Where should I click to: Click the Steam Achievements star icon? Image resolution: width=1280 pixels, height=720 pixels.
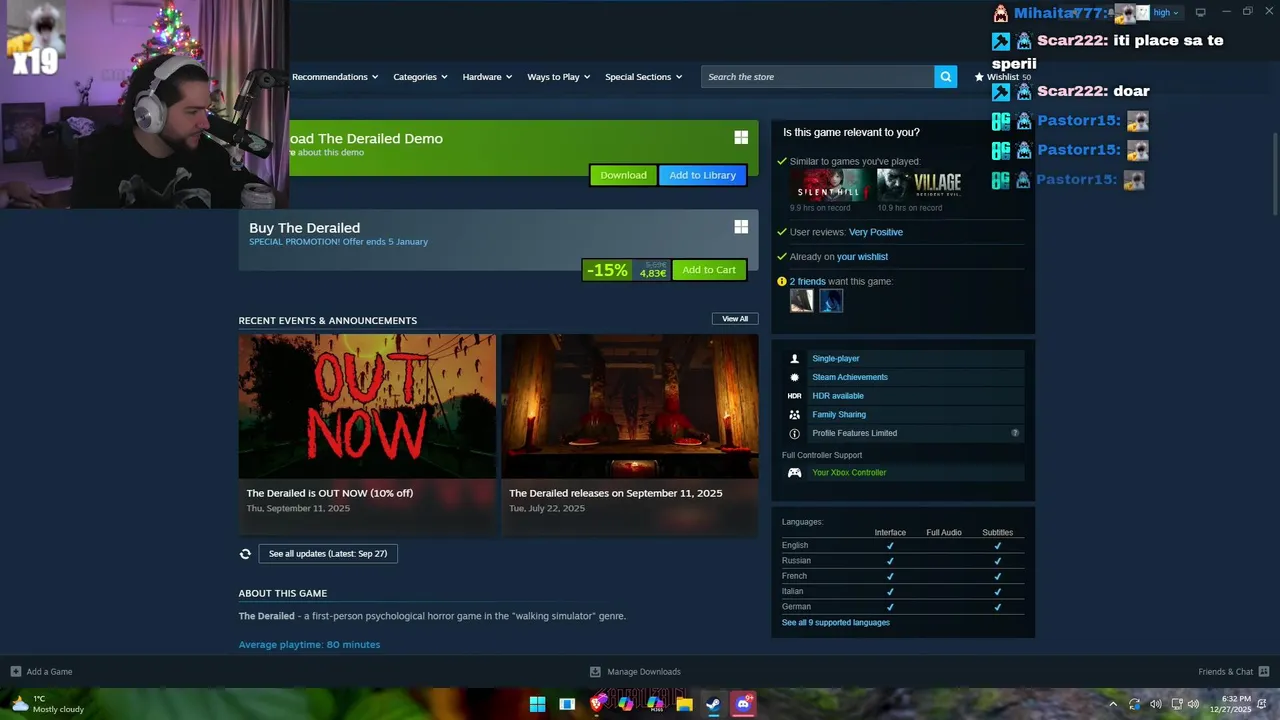(794, 377)
